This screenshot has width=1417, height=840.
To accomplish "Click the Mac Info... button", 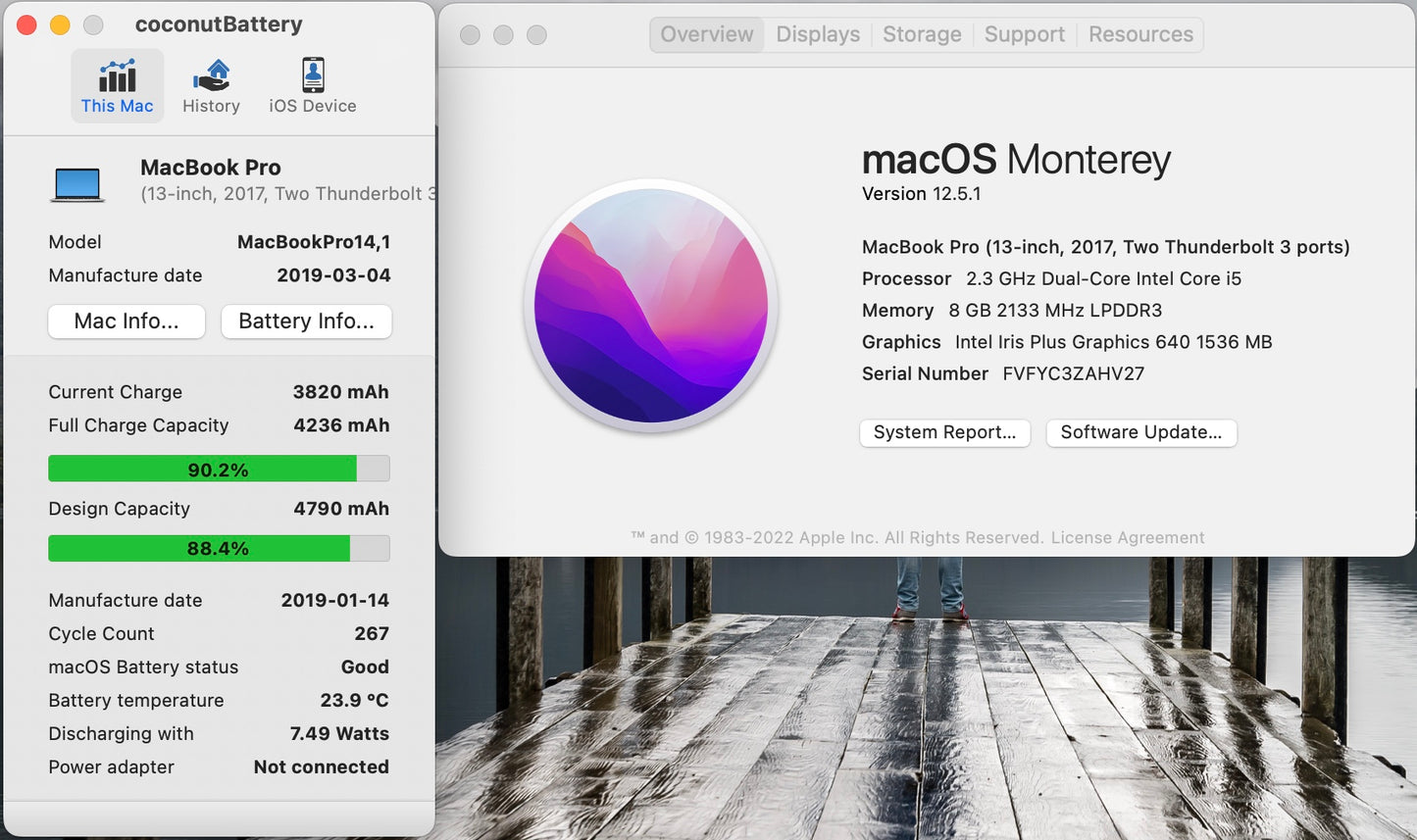I will coord(127,321).
